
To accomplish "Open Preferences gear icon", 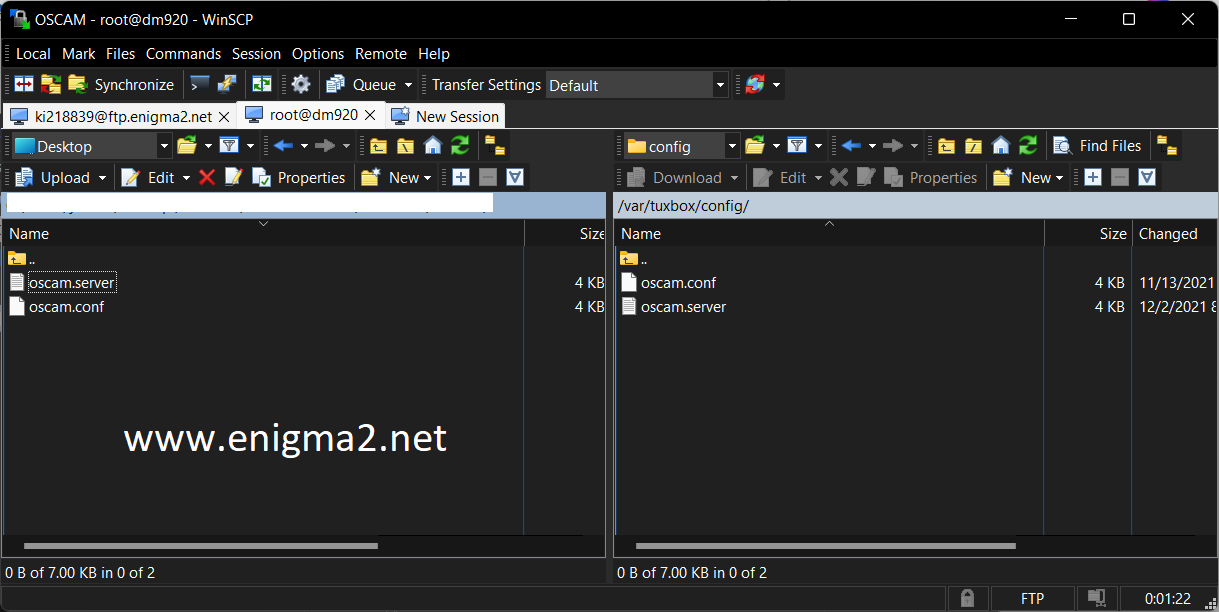I will [301, 85].
